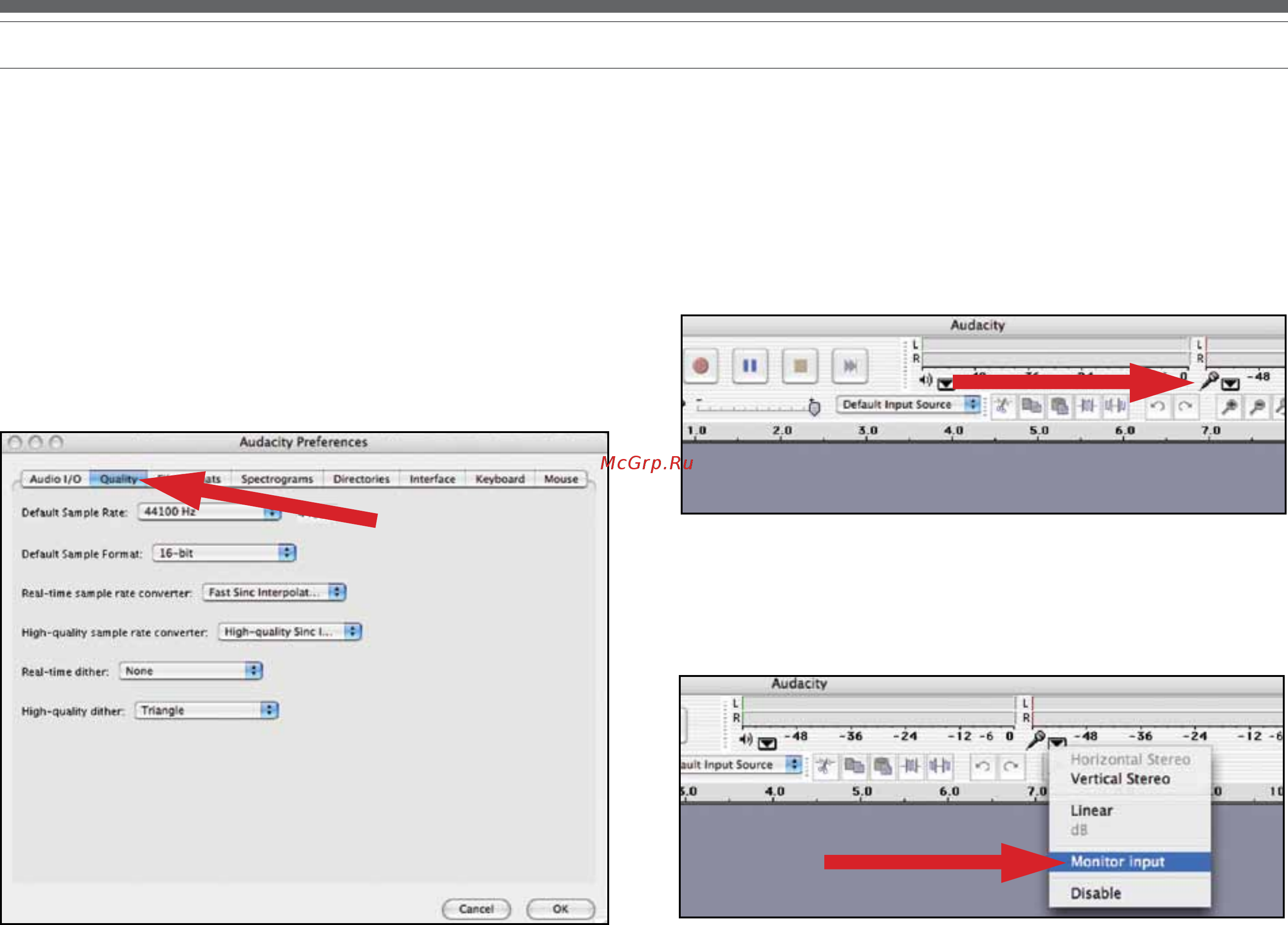The height and width of the screenshot is (925, 1288).
Task: Click Skip to End in the upper Audacity window
Action: pyautogui.click(x=850, y=366)
